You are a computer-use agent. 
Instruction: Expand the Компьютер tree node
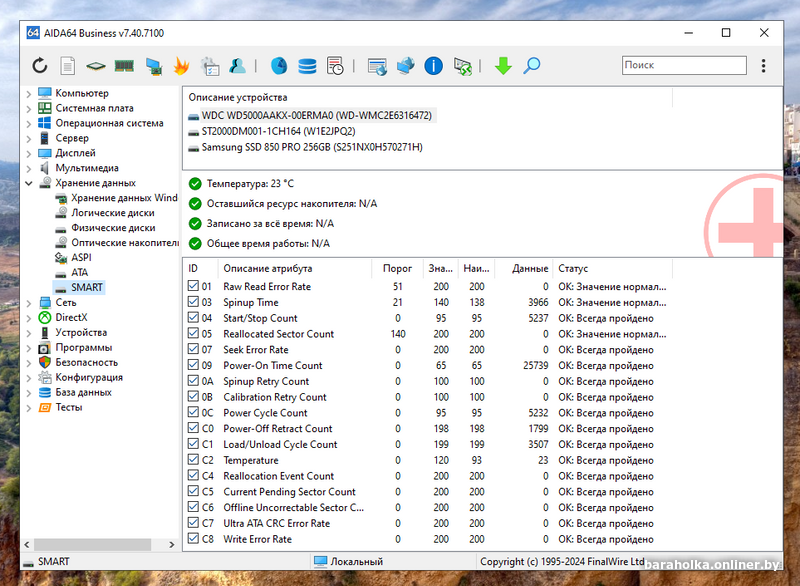28,93
